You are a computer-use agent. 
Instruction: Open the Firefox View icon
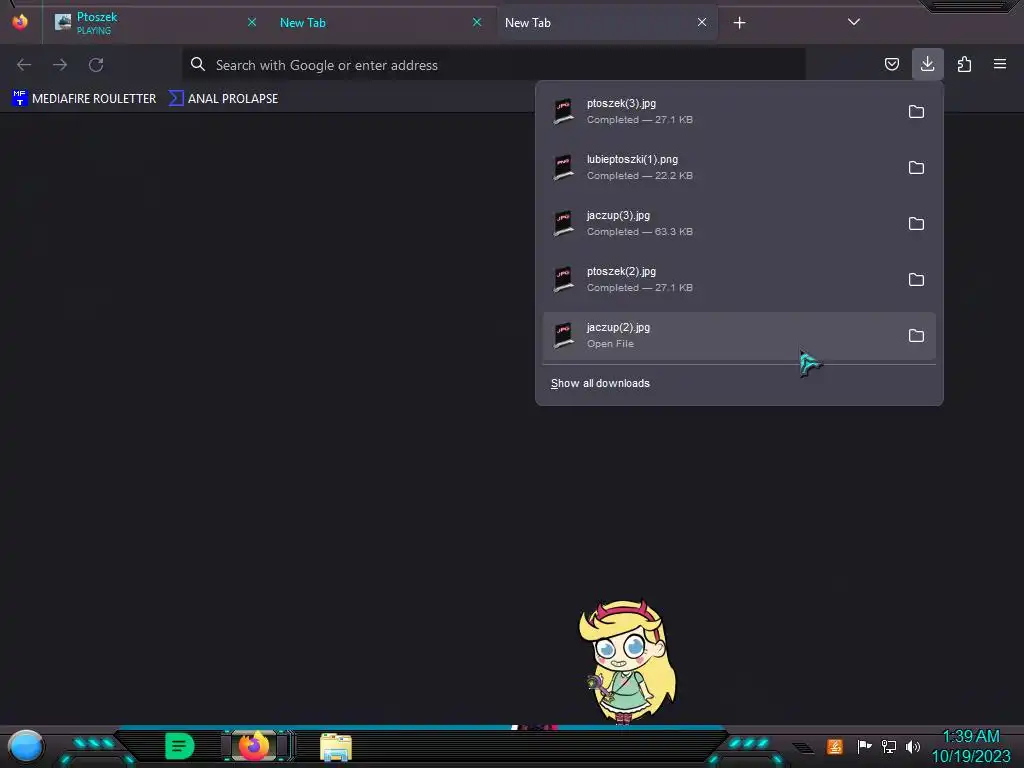pyautogui.click(x=20, y=22)
